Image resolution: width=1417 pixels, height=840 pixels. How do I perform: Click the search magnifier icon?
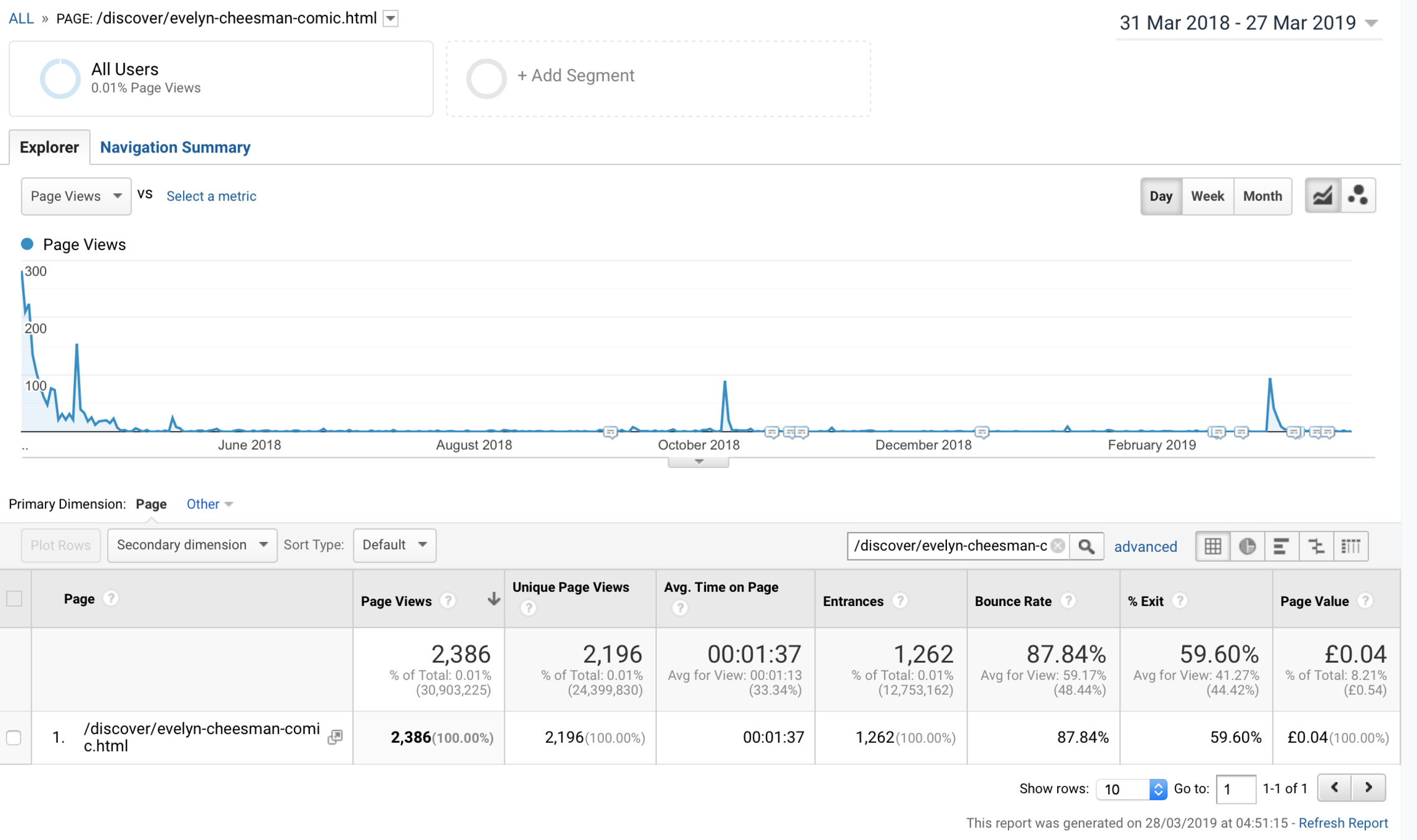tap(1086, 546)
